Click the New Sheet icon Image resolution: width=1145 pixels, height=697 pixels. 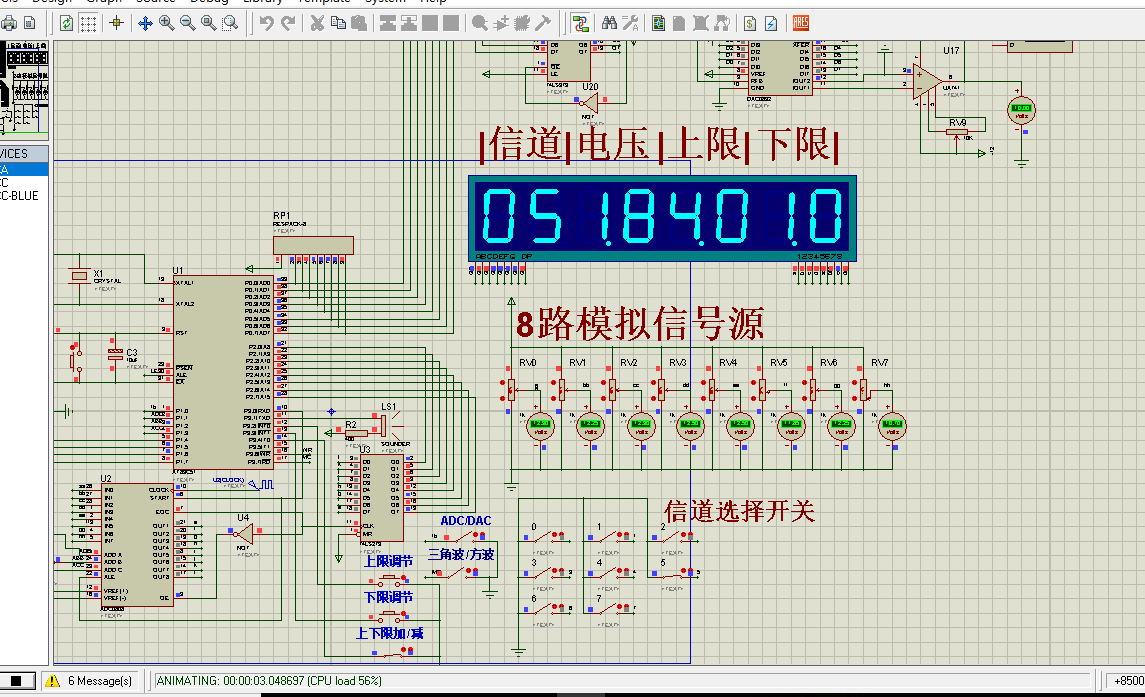pos(679,23)
